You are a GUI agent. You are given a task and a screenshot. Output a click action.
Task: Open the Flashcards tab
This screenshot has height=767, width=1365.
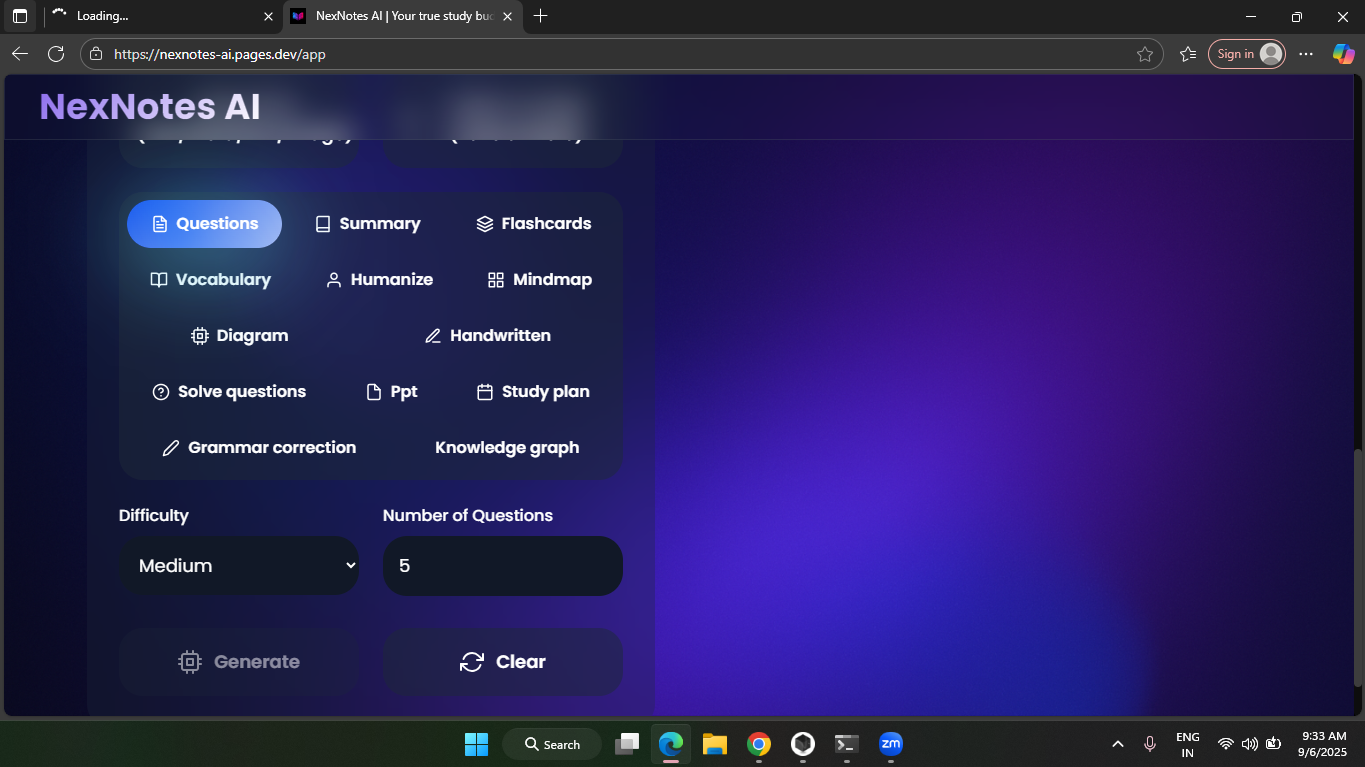(533, 224)
